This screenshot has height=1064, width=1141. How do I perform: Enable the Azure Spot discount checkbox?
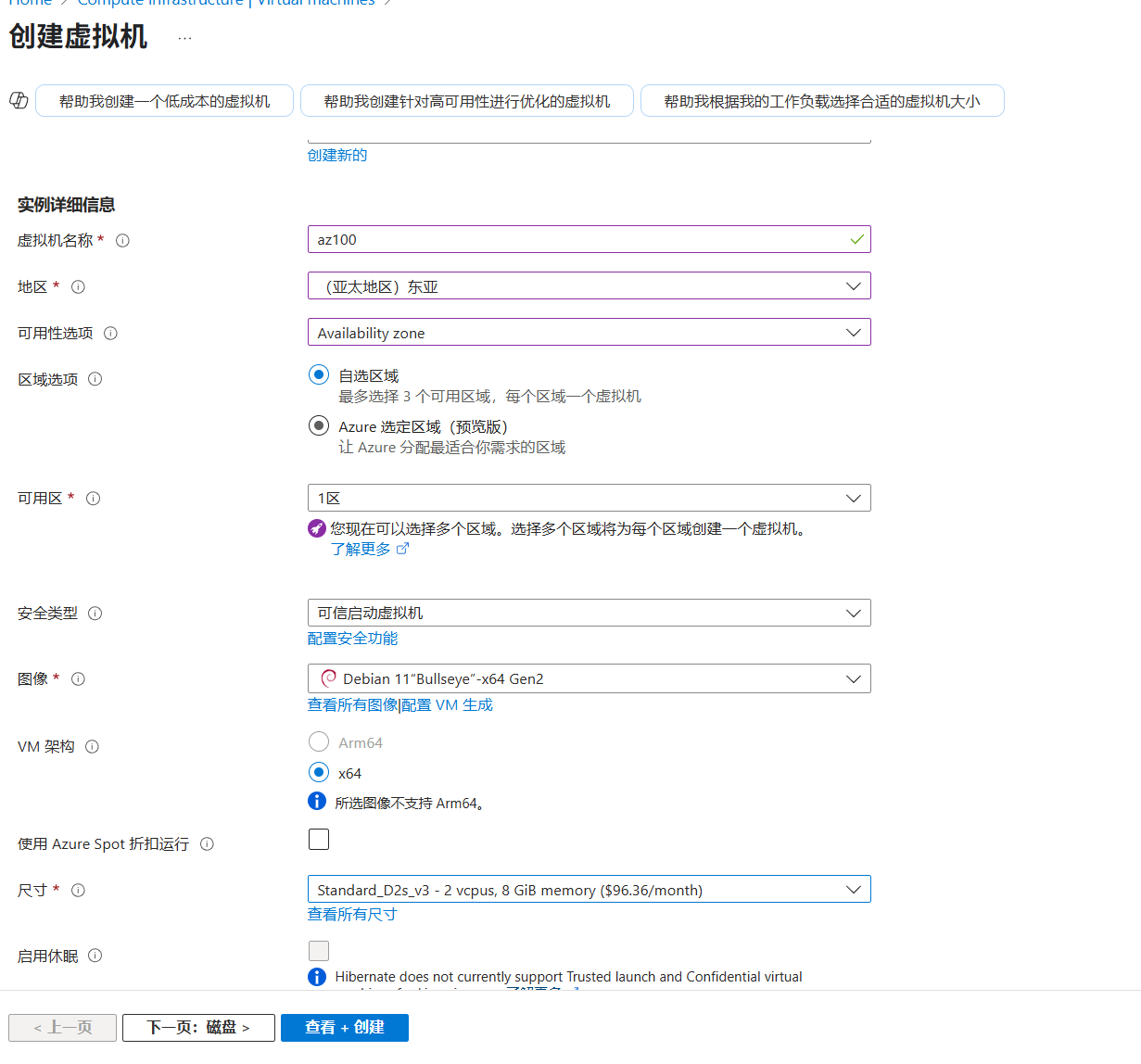click(x=319, y=839)
